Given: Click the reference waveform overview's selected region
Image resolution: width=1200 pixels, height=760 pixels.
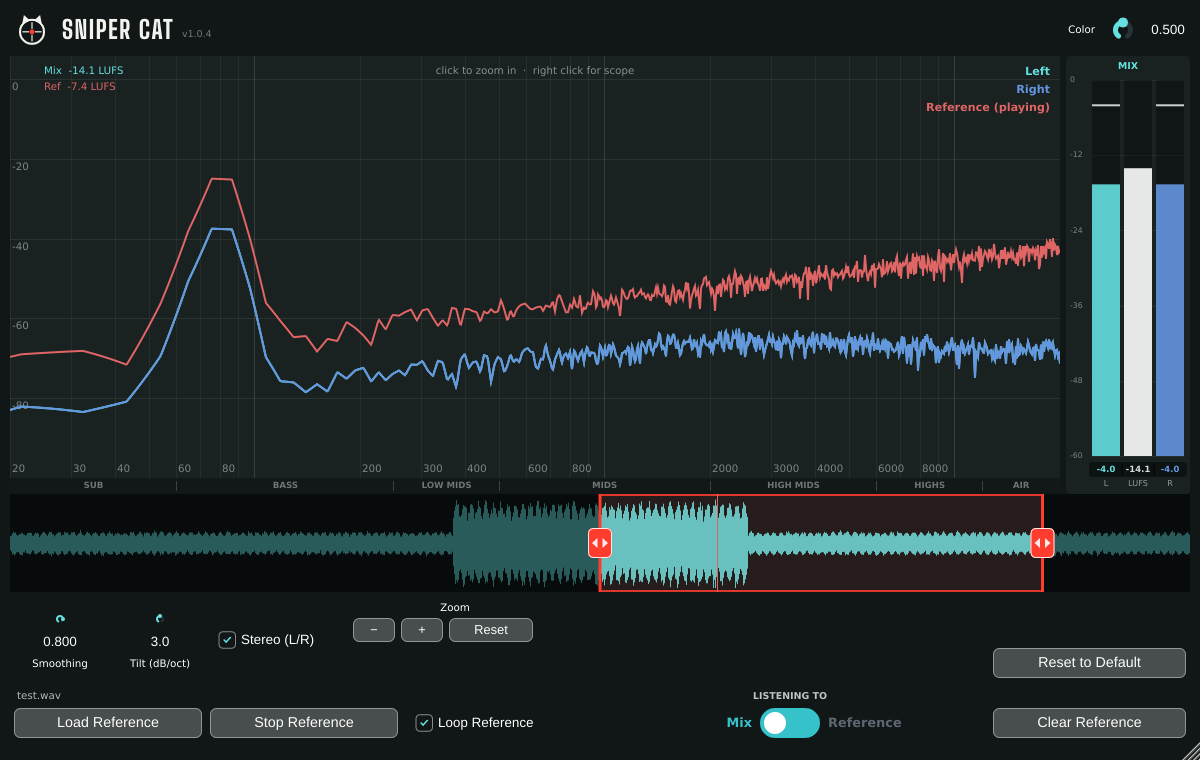Looking at the screenshot, I should point(821,543).
